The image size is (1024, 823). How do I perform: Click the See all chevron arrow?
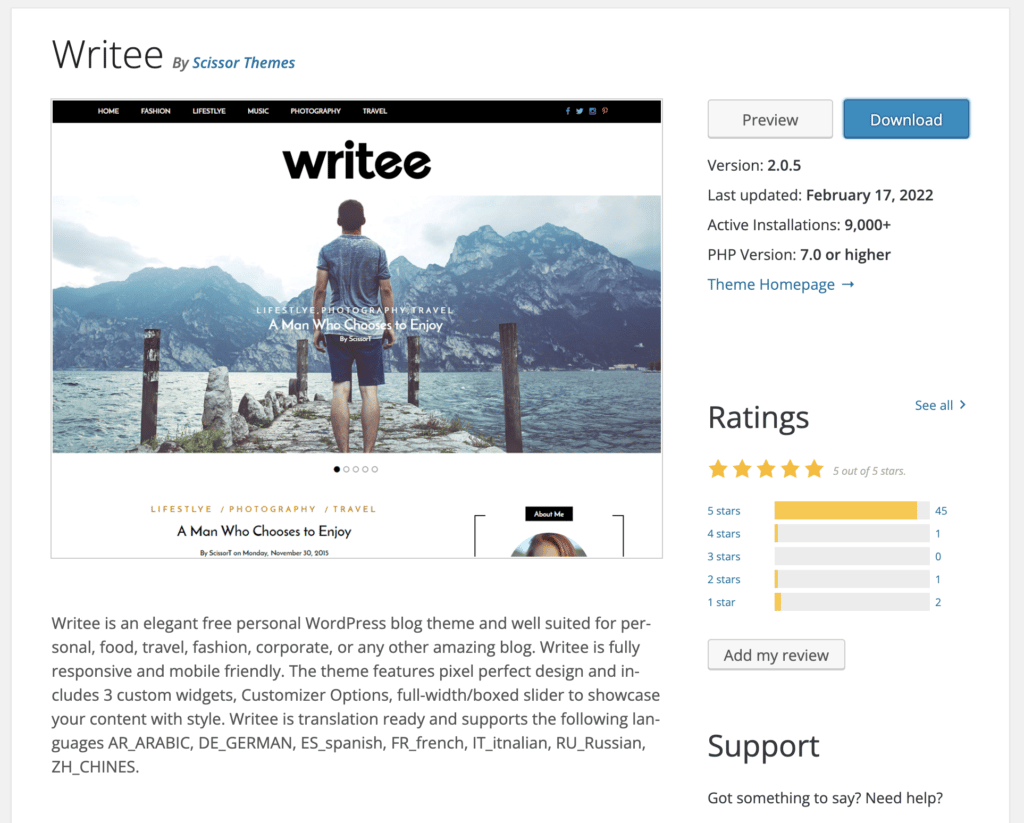(x=963, y=405)
